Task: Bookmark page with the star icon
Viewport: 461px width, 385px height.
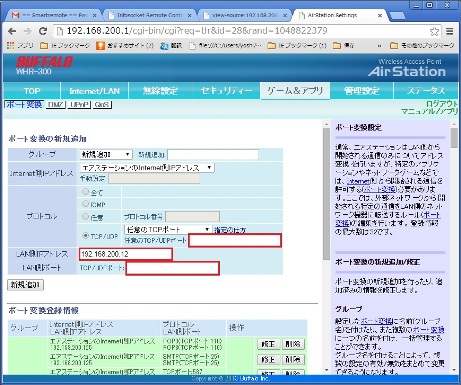Action: 434,31
